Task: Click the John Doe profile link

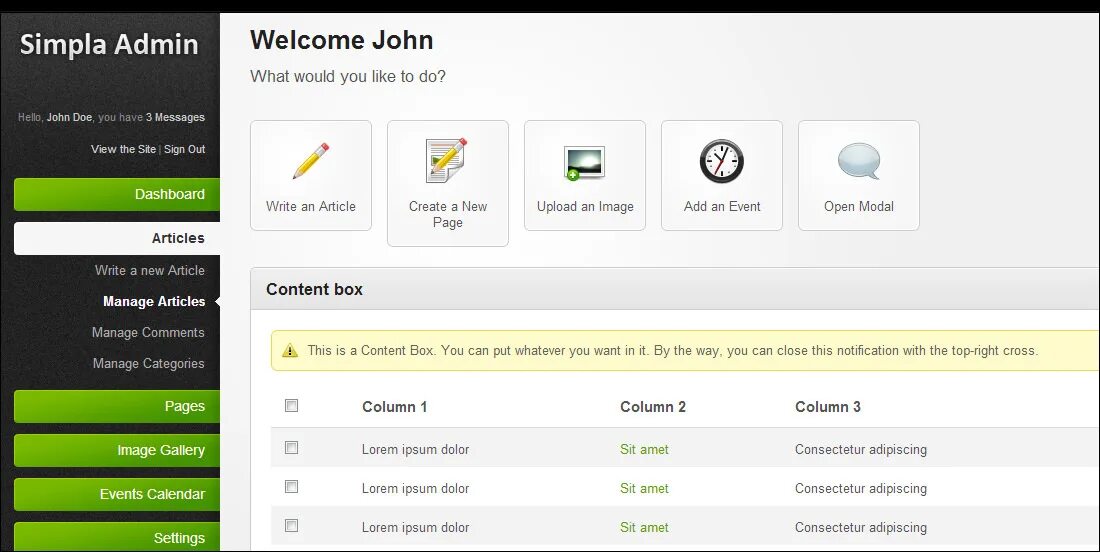Action: click(69, 117)
